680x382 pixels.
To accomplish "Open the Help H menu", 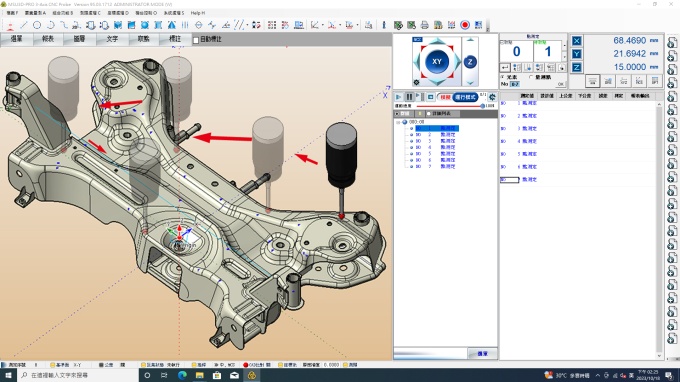I will pos(198,13).
